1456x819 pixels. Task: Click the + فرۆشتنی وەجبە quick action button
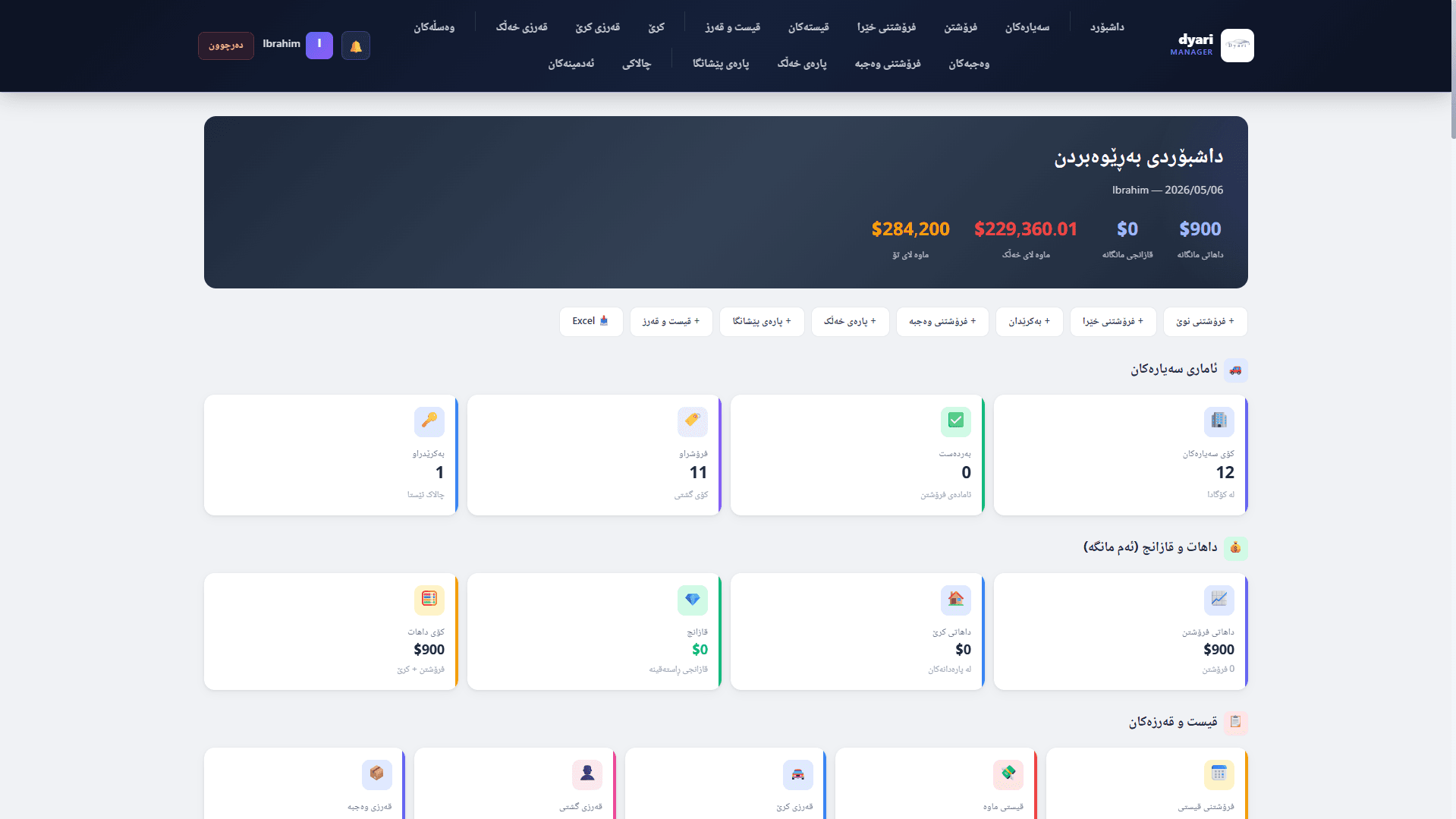(942, 322)
